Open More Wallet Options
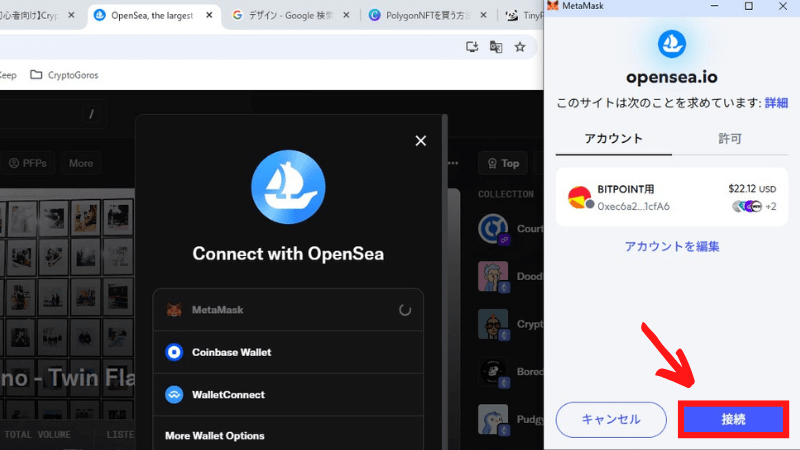 coord(288,436)
